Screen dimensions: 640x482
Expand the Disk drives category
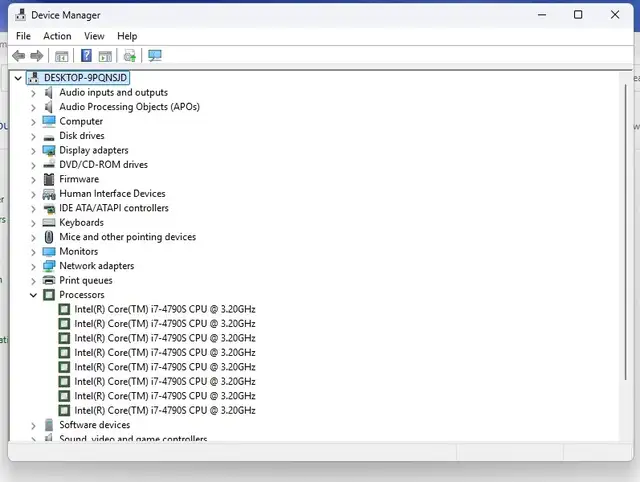coord(33,137)
